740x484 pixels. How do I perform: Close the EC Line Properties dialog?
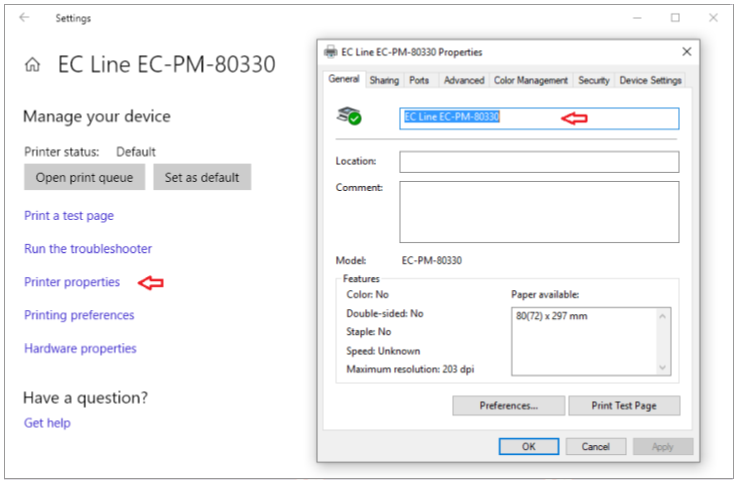click(x=687, y=51)
